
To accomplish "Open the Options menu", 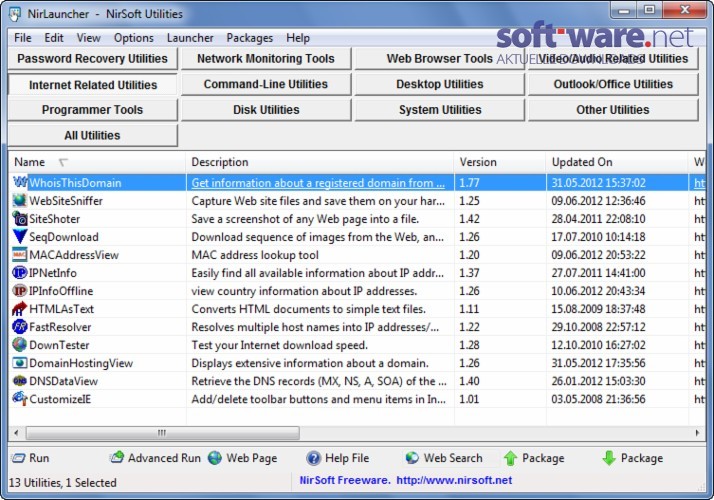I will (x=133, y=38).
